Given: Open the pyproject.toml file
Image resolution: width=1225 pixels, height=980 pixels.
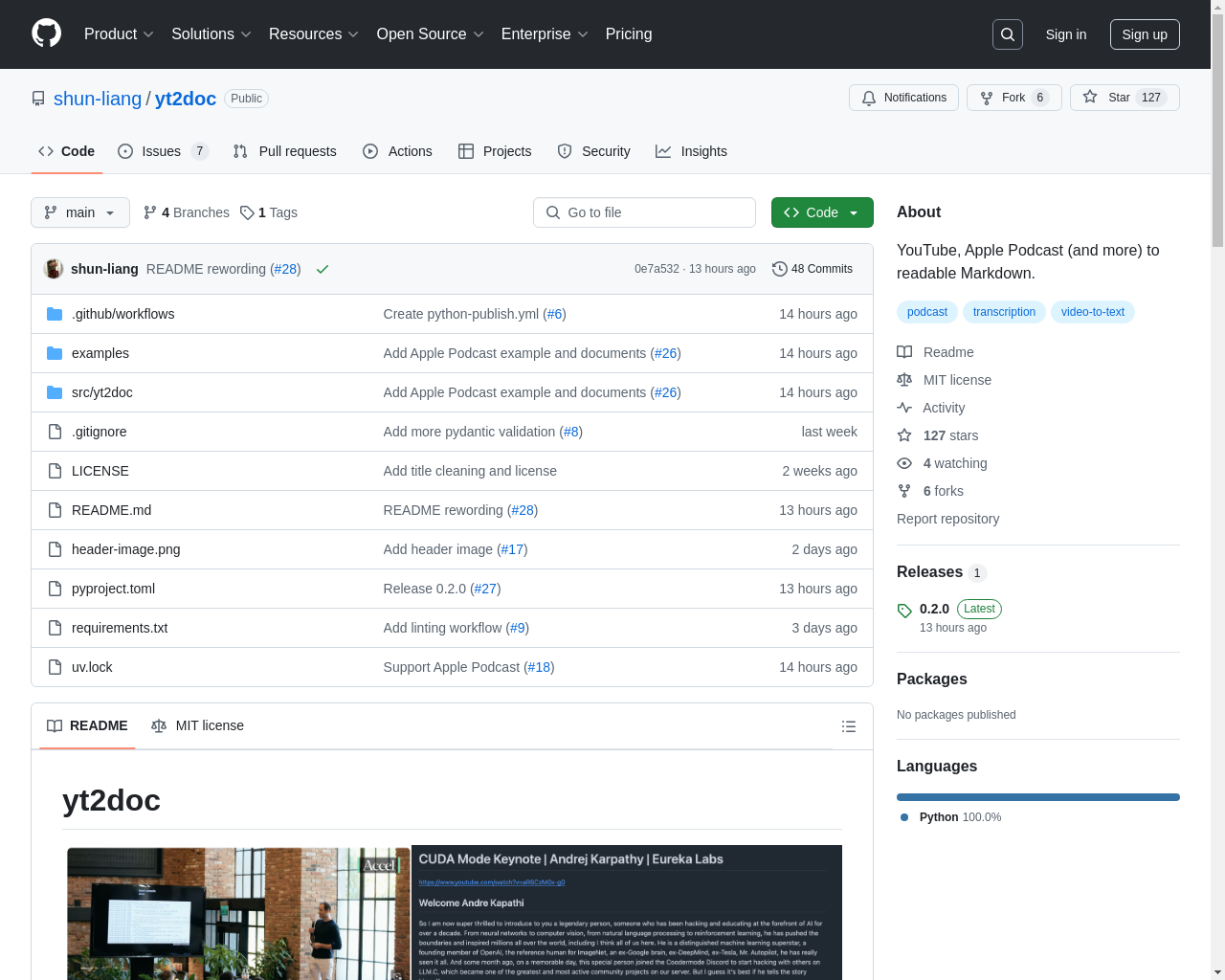Looking at the screenshot, I should (113, 589).
